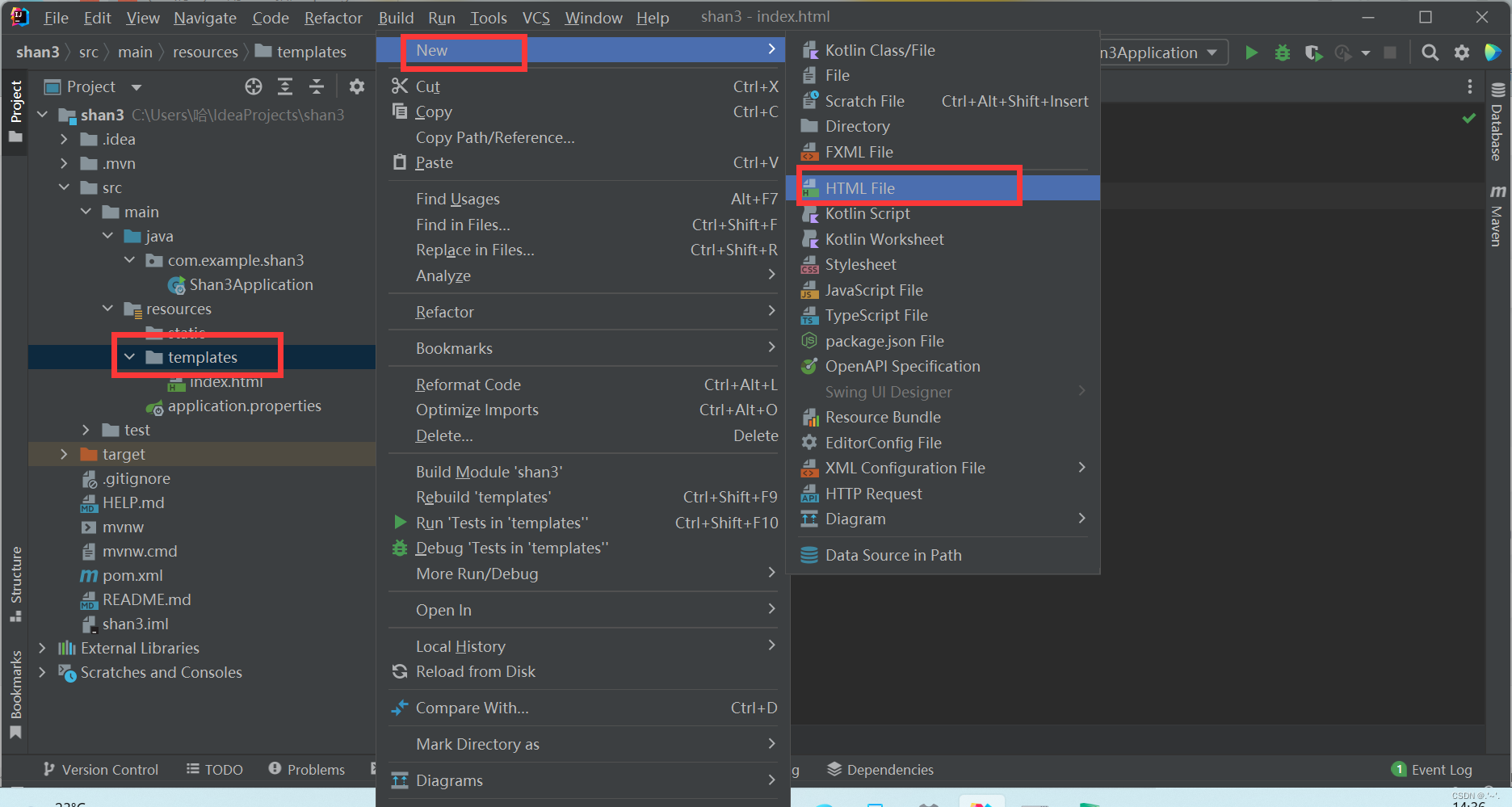Collapse the src folder
The image size is (1512, 807).
[x=65, y=187]
